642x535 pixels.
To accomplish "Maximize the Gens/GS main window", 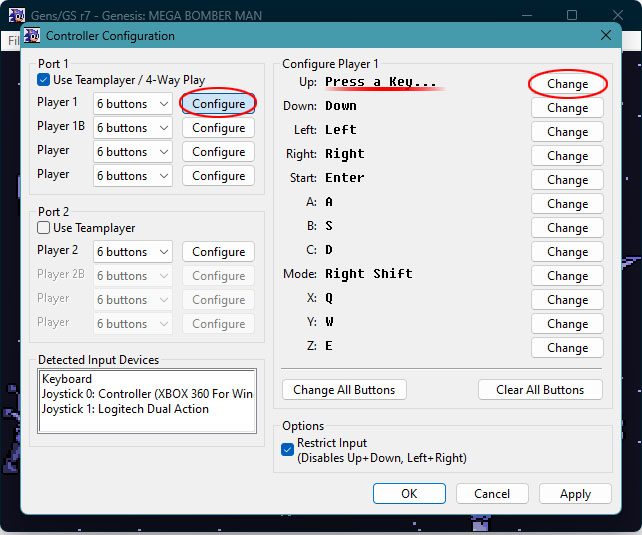I will tap(571, 15).
